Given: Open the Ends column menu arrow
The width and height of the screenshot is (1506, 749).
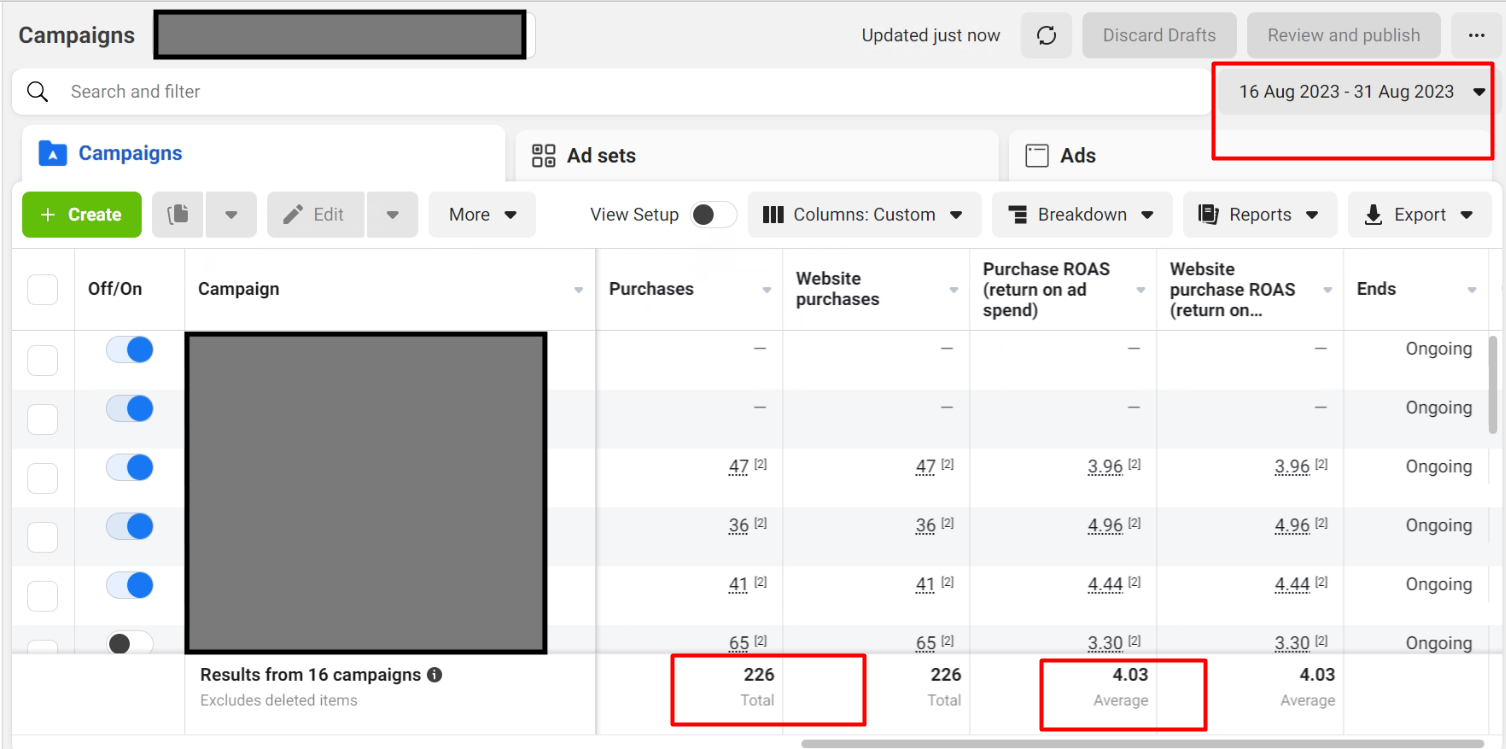Looking at the screenshot, I should coord(1472,290).
